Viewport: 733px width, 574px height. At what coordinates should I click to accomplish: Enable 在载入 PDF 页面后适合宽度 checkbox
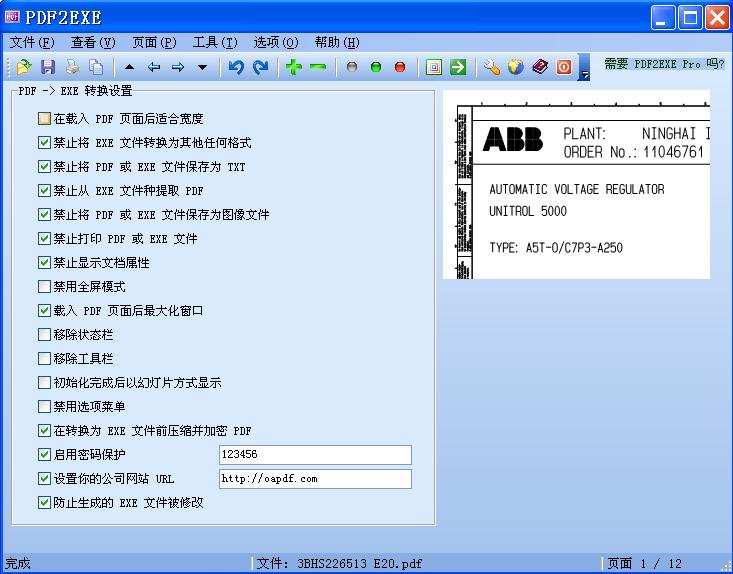click(x=44, y=119)
